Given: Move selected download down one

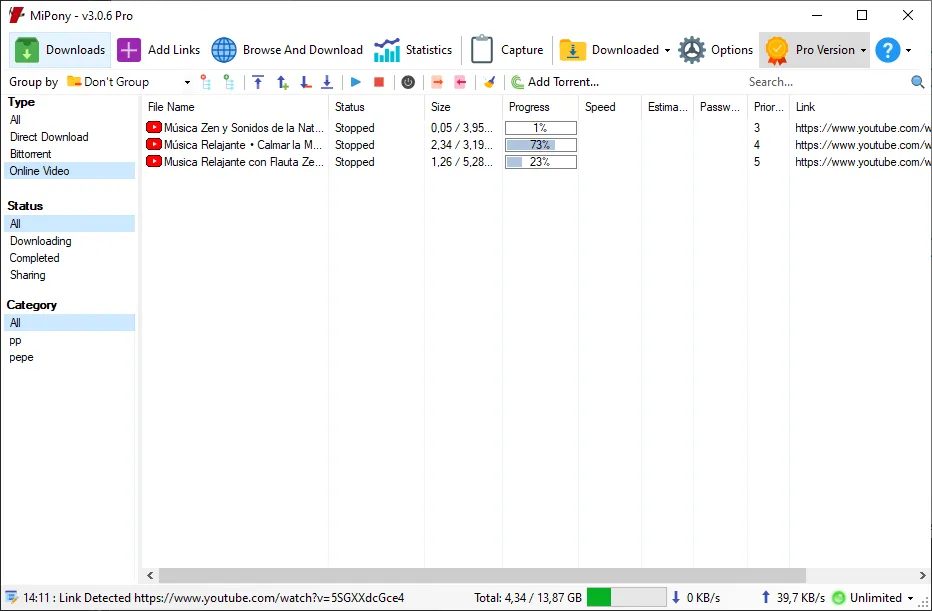Looking at the screenshot, I should coord(306,82).
